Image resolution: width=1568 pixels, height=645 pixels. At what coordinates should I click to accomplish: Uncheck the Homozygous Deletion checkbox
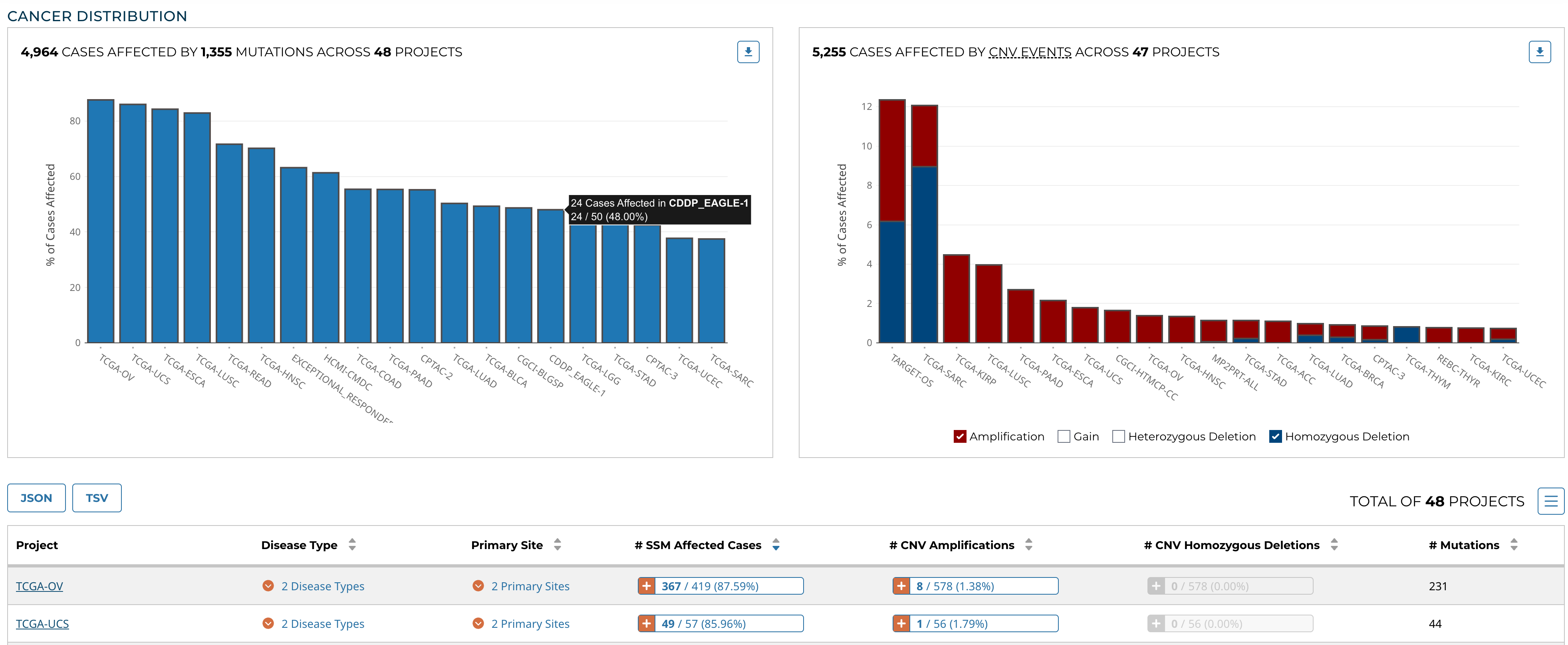pos(1275,436)
